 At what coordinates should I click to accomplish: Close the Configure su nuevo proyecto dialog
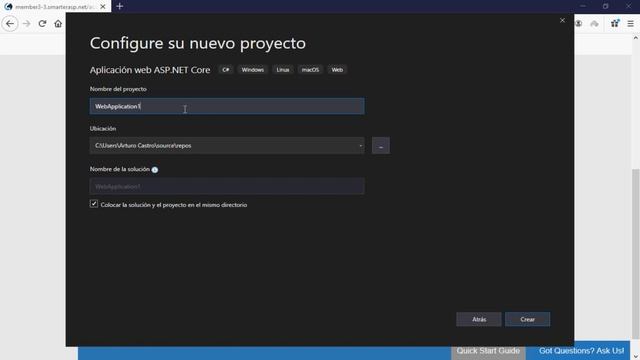tap(562, 20)
